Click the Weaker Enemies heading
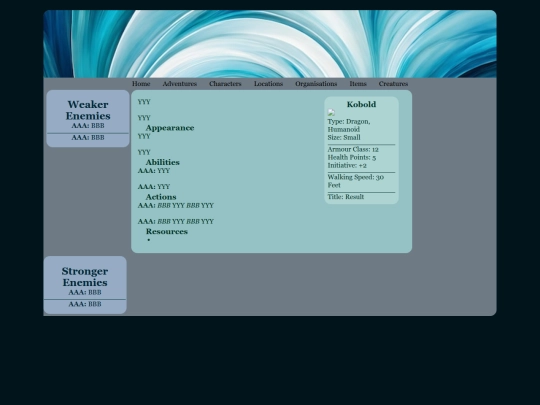The height and width of the screenshot is (405, 540). point(88,110)
